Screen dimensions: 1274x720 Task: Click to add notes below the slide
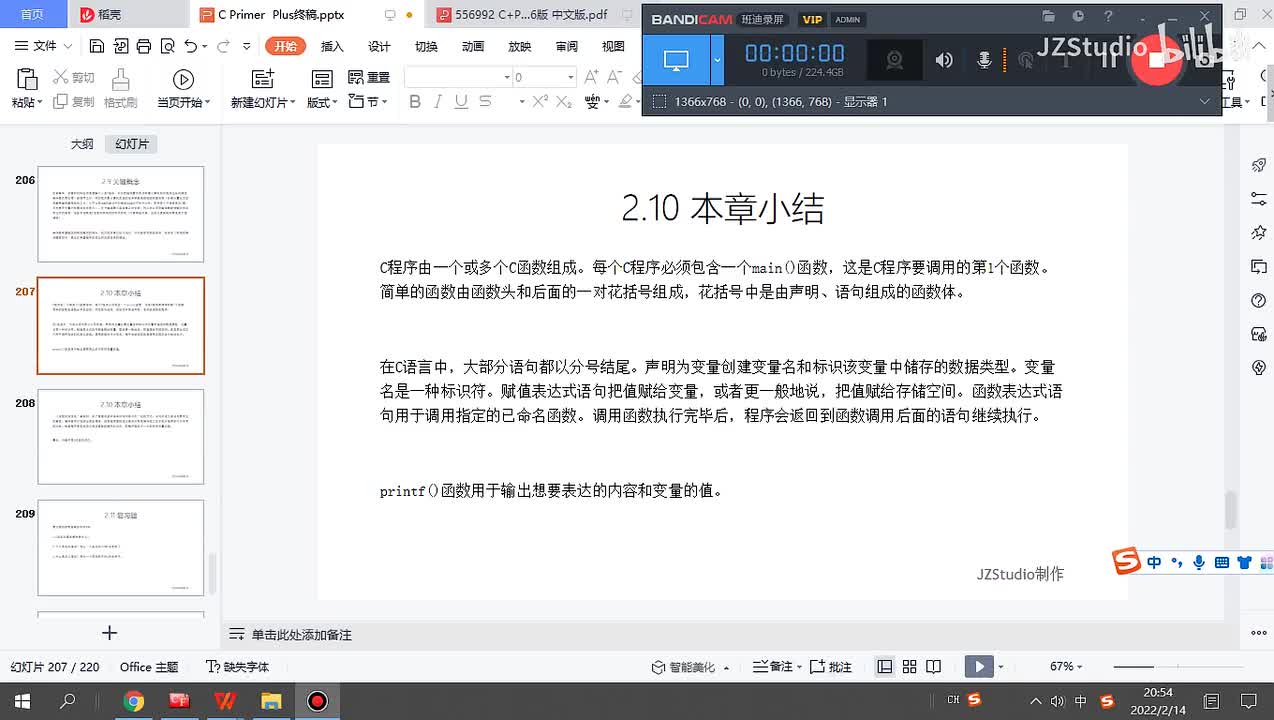(301, 635)
